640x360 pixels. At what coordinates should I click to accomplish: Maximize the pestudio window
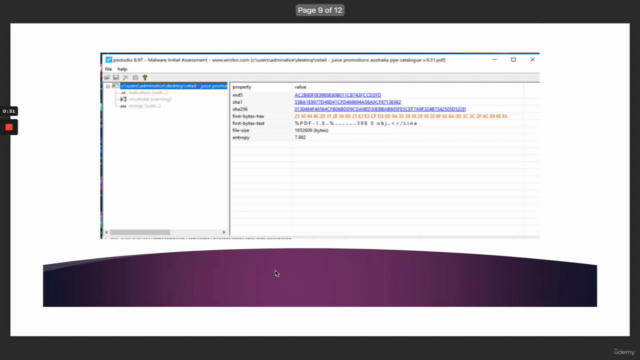513,60
